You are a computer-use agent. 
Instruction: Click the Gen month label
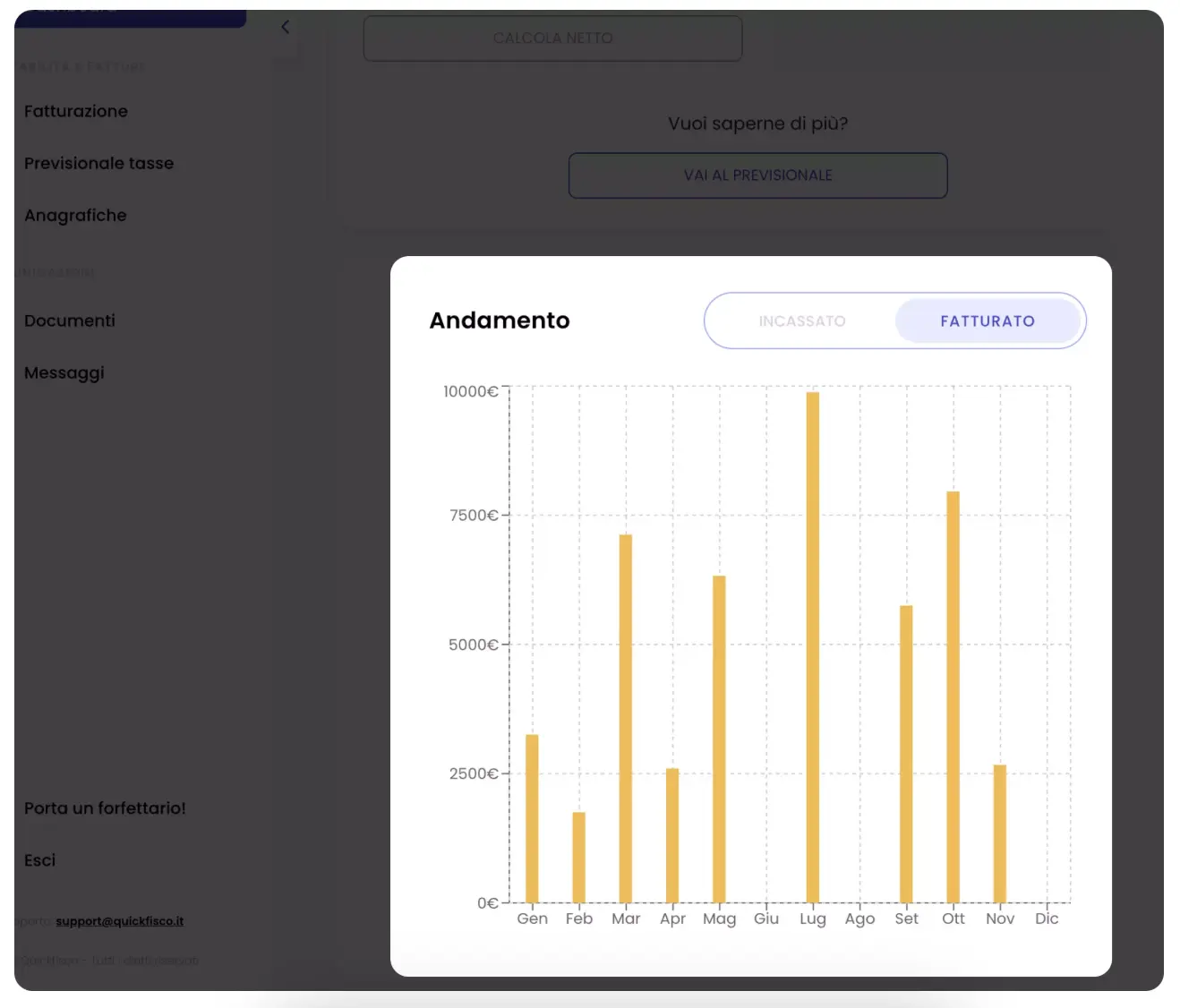point(532,918)
